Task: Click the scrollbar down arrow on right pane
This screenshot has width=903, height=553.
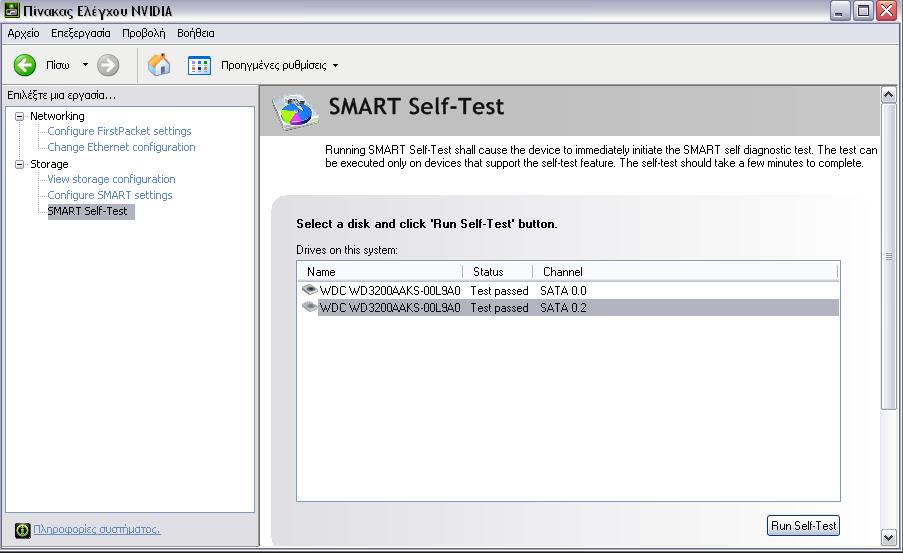Action: (889, 538)
